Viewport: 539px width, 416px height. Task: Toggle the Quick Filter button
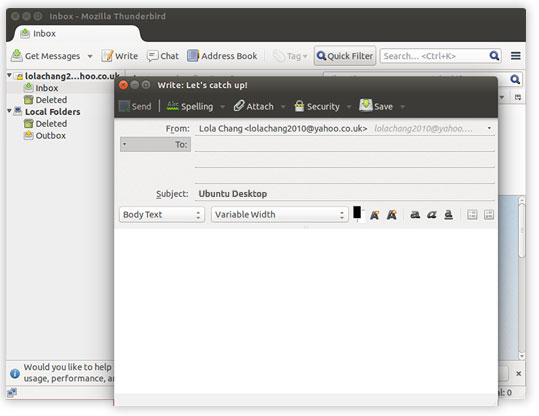click(344, 56)
